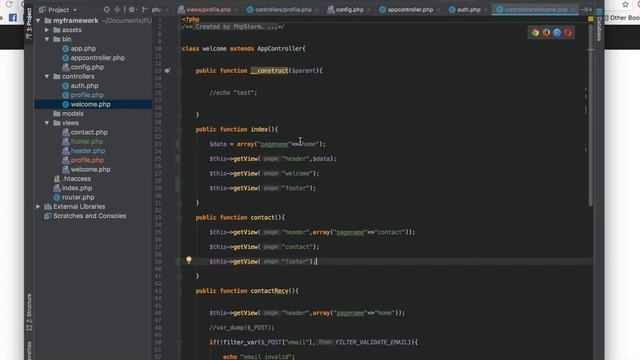Hide the Project tool window
The height and width of the screenshot is (360, 640).
145,9
